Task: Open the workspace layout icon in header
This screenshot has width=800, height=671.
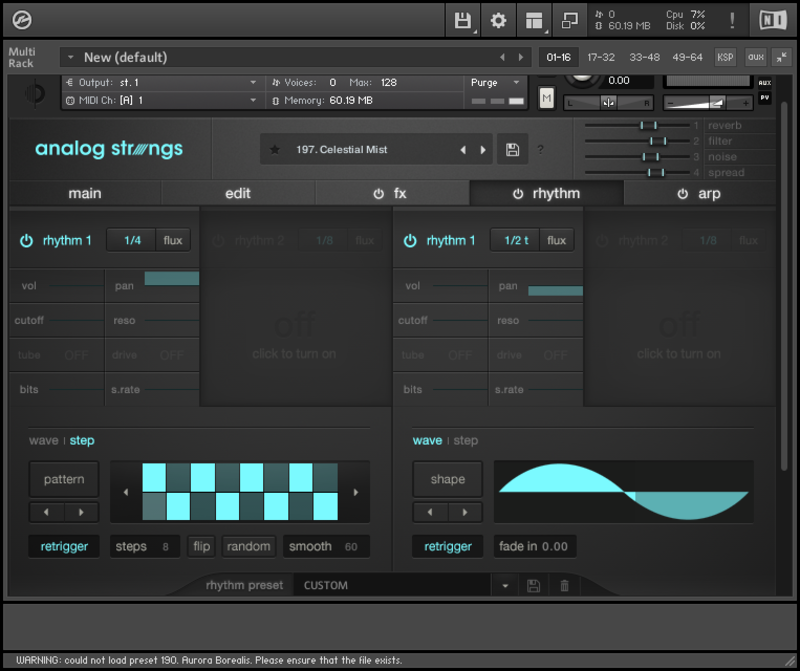Action: [534, 20]
